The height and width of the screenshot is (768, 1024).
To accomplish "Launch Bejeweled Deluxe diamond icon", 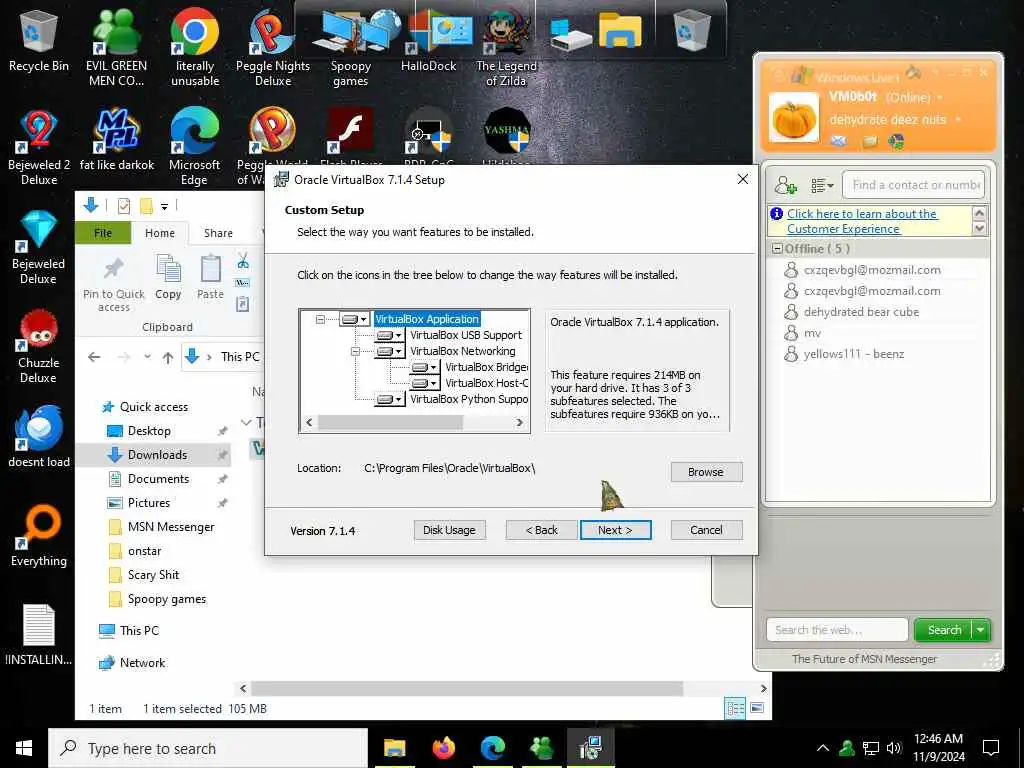I will click(39, 247).
